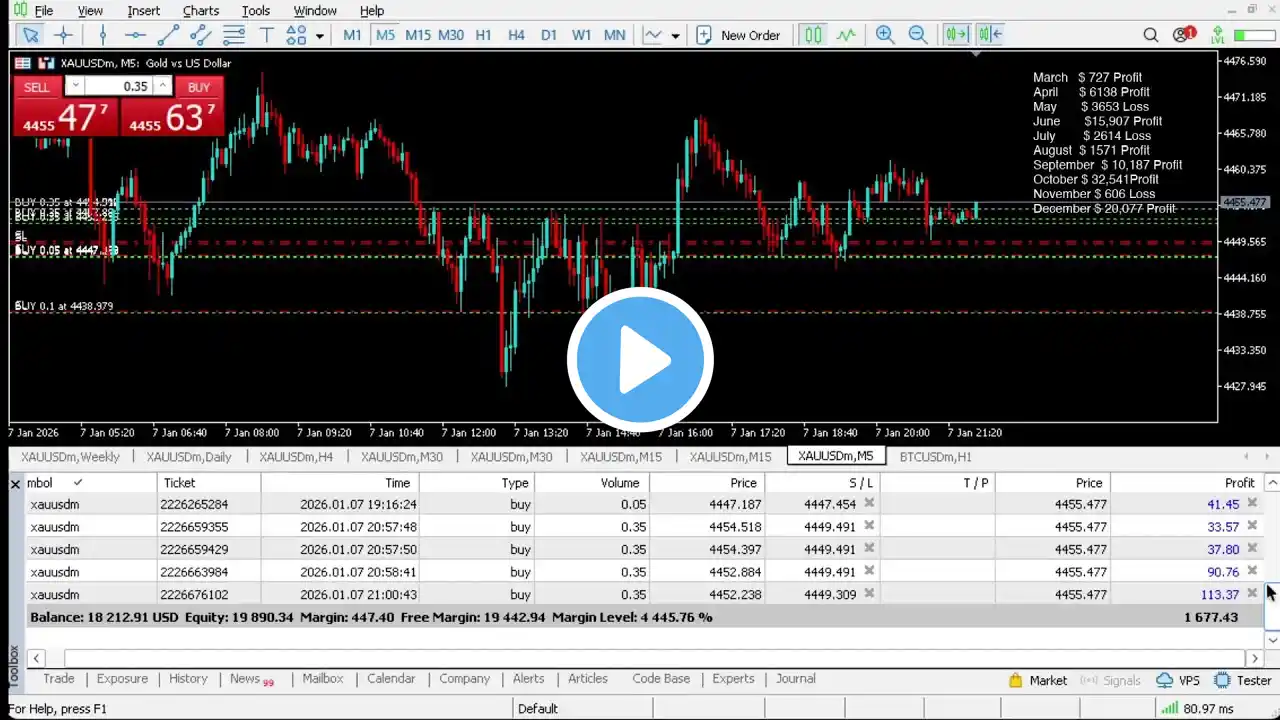Expand the chart type dropdown arrow

tap(676, 36)
